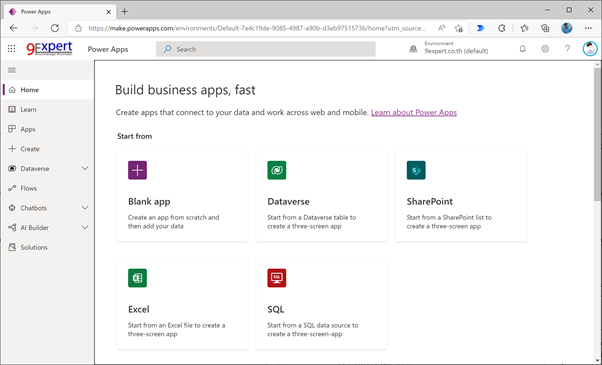Screen dimensions: 602x365
Task: Expand the AI Builder chevron
Action: [85, 228]
